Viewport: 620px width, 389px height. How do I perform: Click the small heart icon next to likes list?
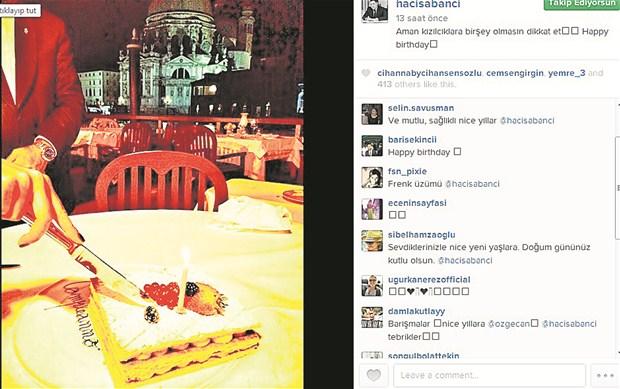click(x=366, y=73)
